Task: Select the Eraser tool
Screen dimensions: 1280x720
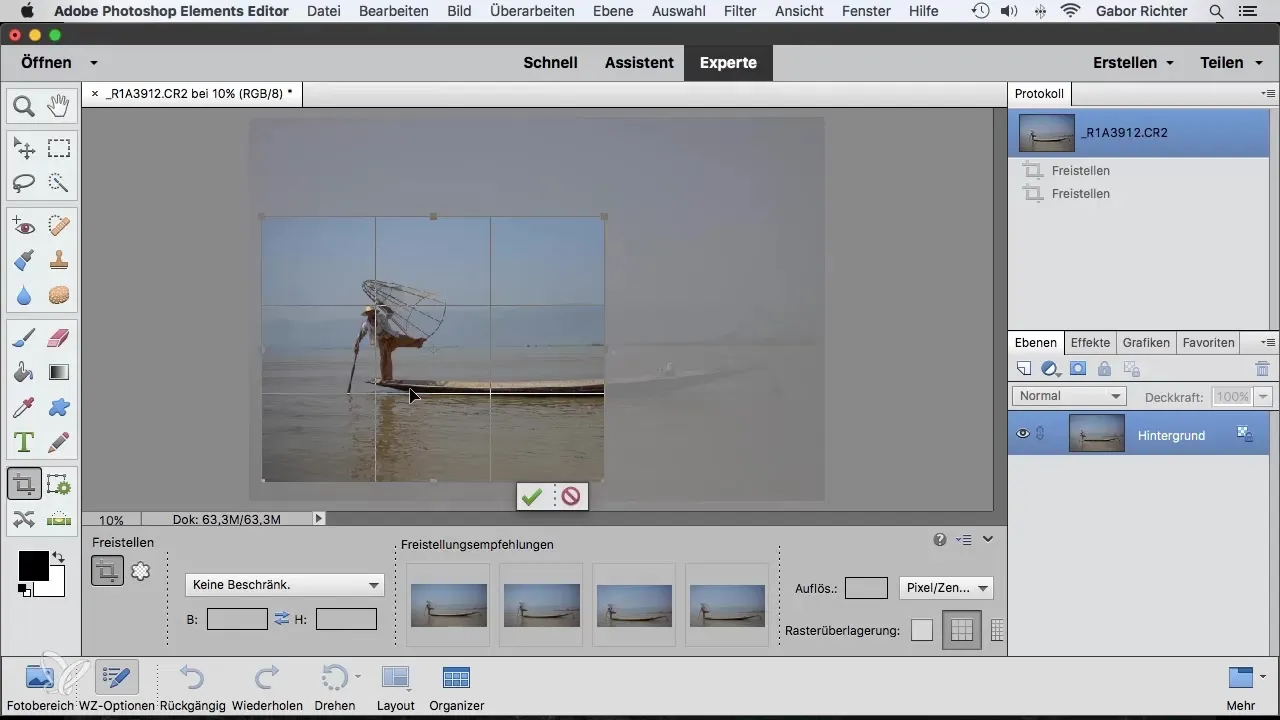Action: pos(59,339)
